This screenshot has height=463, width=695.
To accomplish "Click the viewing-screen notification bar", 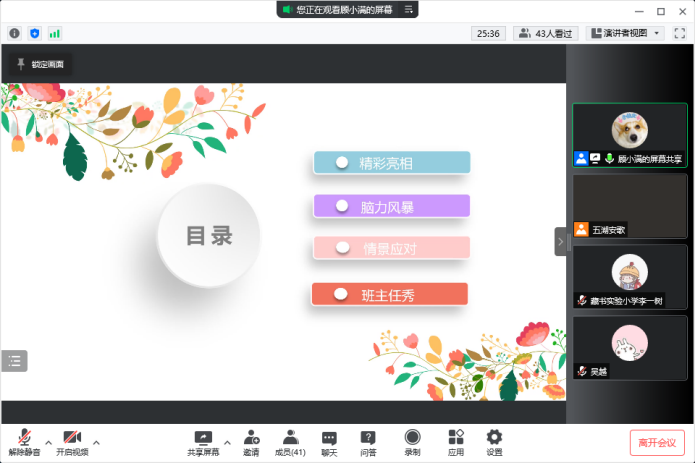I will pyautogui.click(x=347, y=9).
